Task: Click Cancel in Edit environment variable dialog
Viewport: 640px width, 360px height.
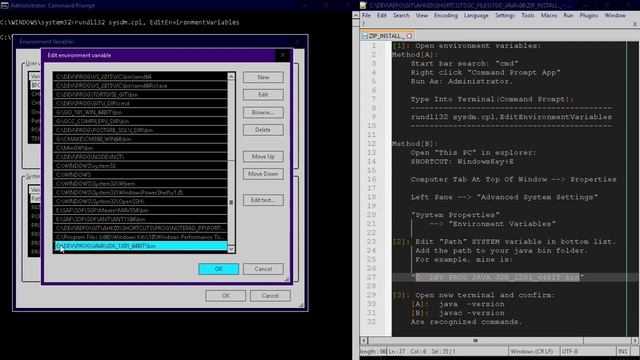Action: tap(263, 269)
